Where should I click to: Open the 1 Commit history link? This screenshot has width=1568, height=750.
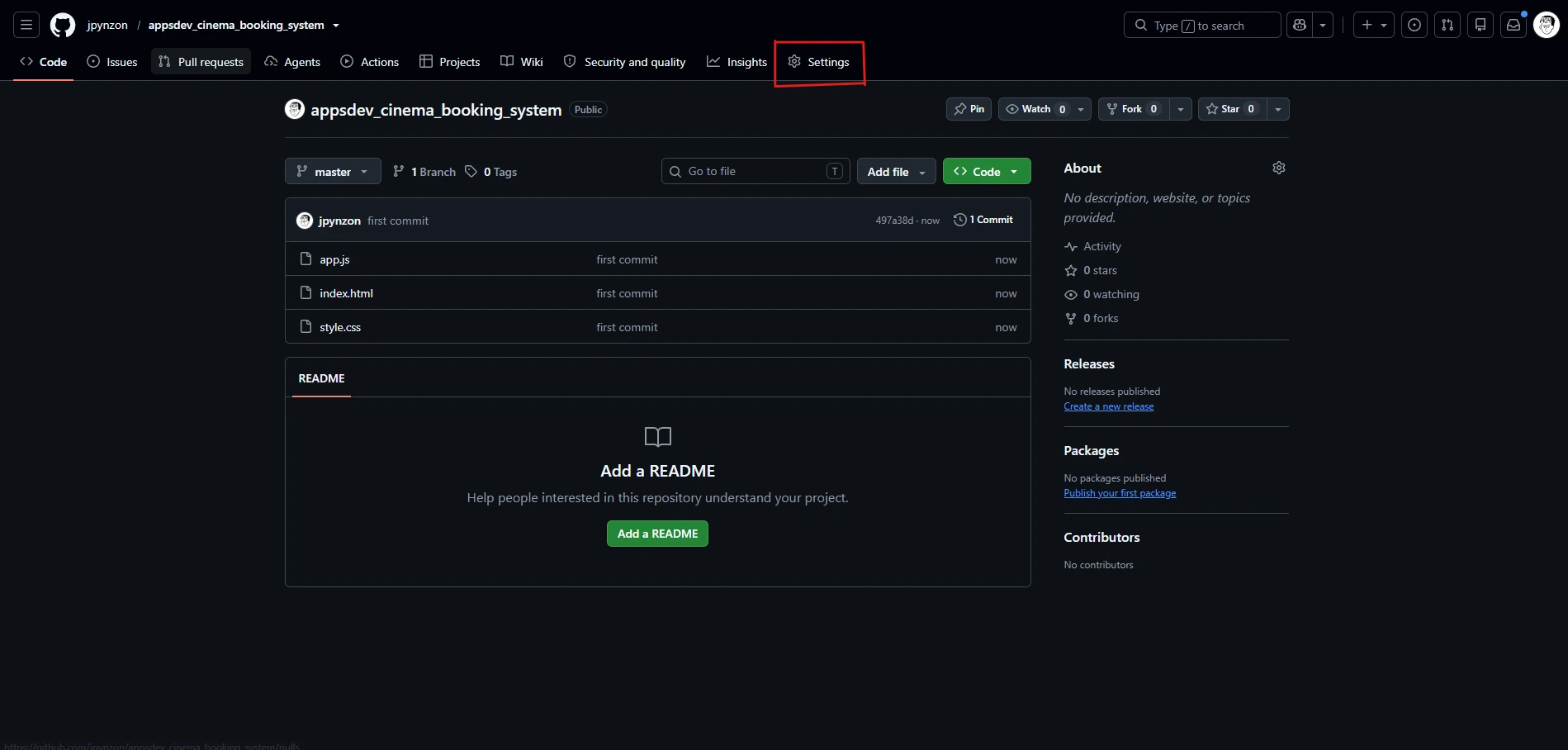coord(983,220)
